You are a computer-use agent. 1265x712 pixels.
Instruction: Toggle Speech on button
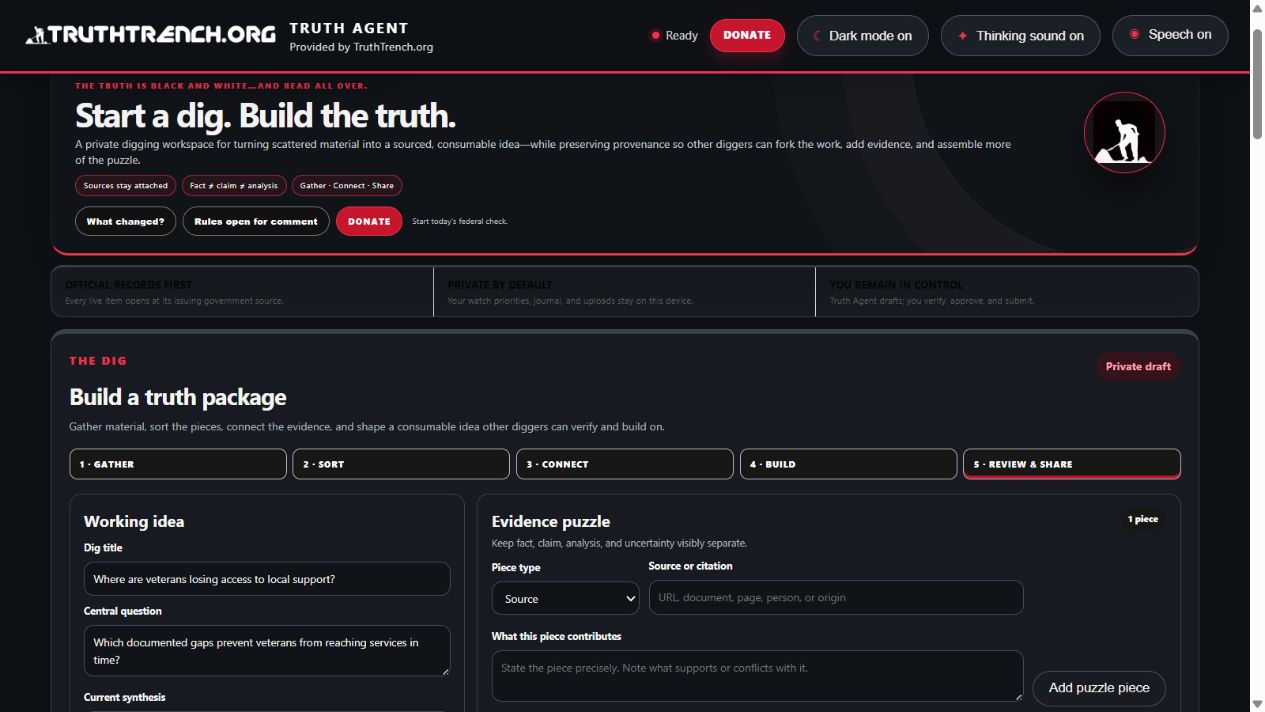tap(1170, 35)
